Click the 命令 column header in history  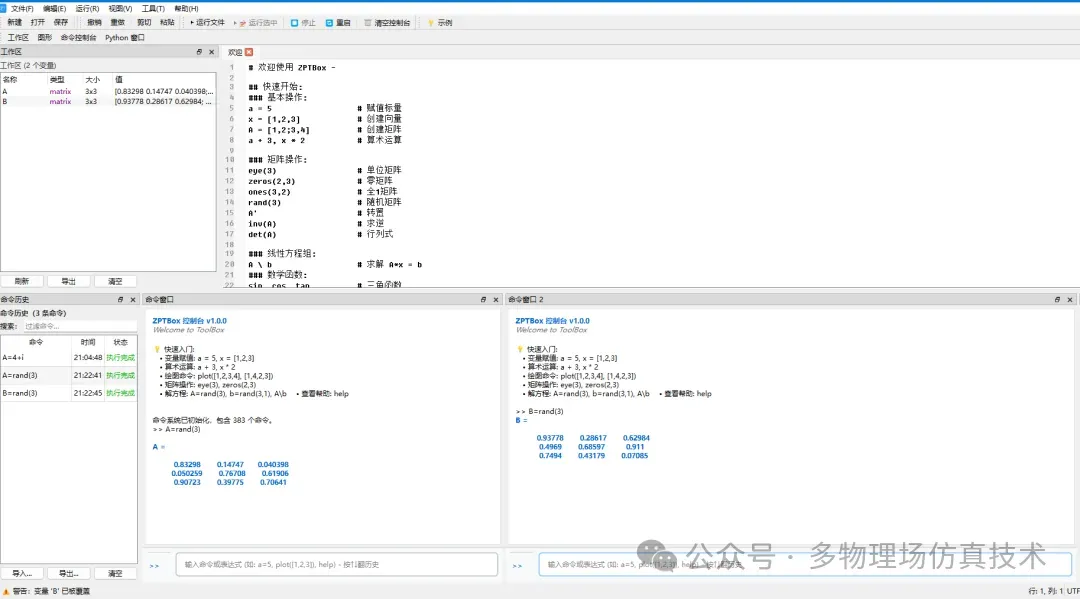(36, 342)
